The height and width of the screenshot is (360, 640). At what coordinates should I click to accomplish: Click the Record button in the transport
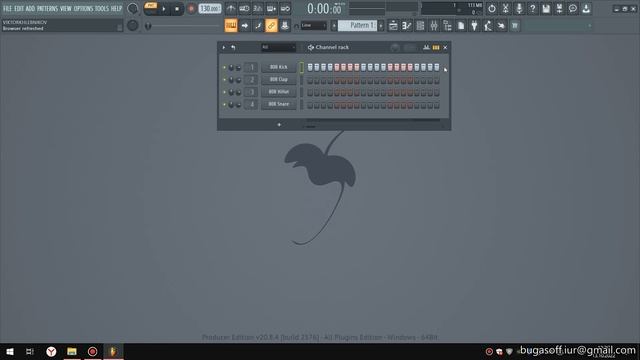(191, 9)
